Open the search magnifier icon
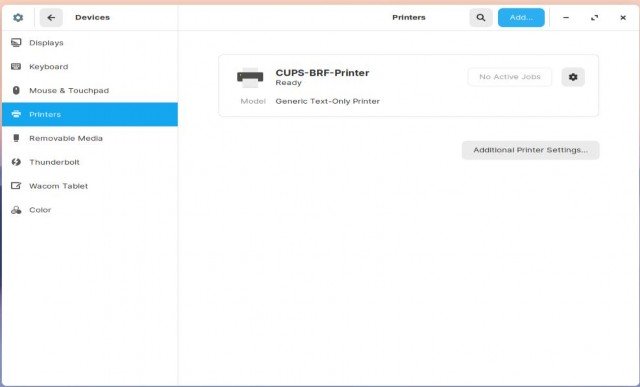Viewport: 640px width, 387px height. click(x=481, y=18)
